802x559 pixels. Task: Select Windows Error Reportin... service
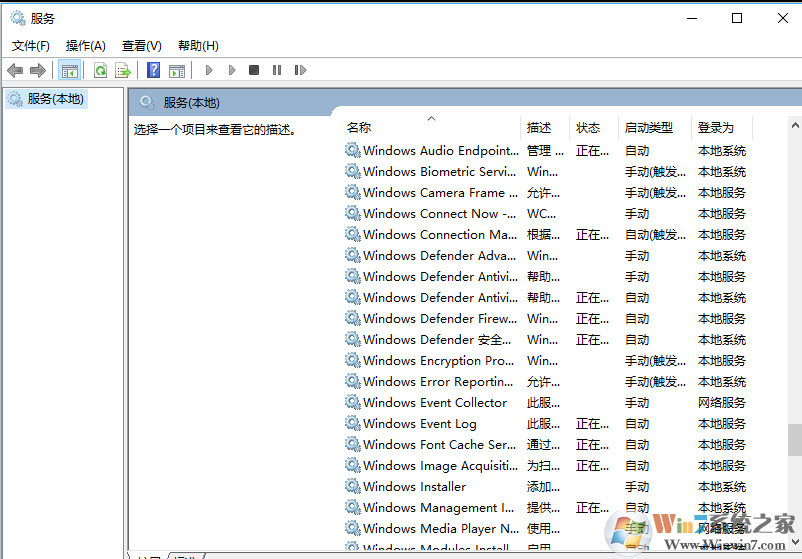(545, 382)
